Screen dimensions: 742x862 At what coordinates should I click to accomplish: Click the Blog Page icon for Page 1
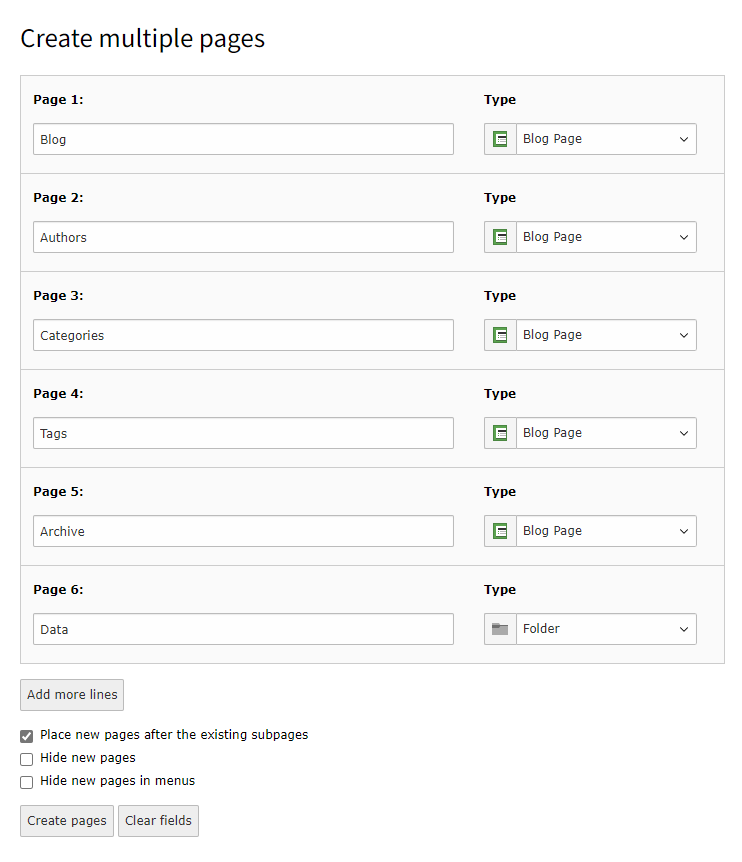click(x=500, y=139)
